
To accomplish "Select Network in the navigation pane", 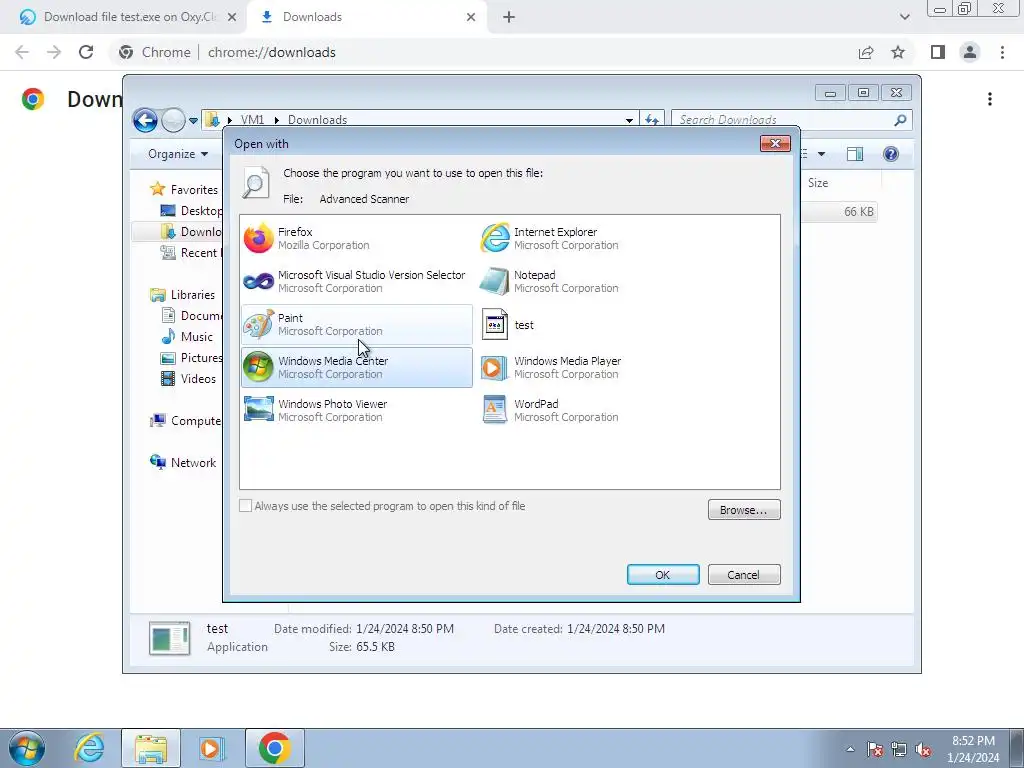I will (184, 463).
